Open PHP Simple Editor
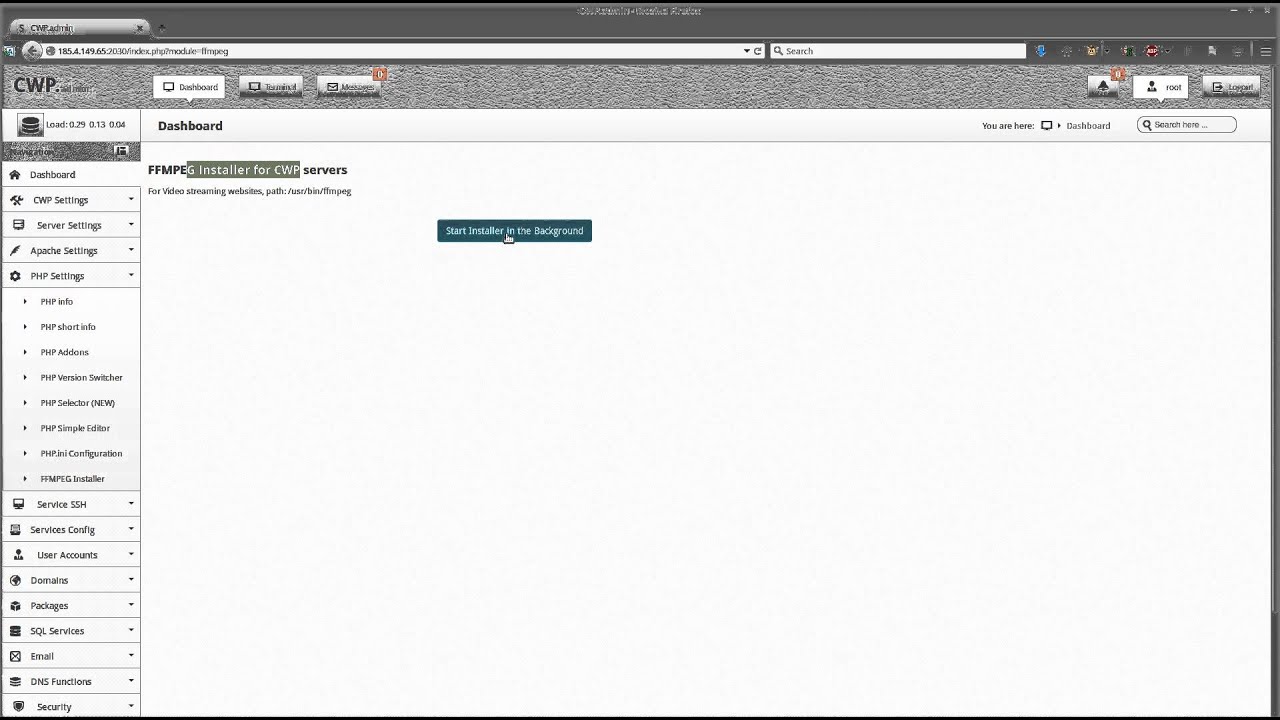The height and width of the screenshot is (720, 1280). 75,428
